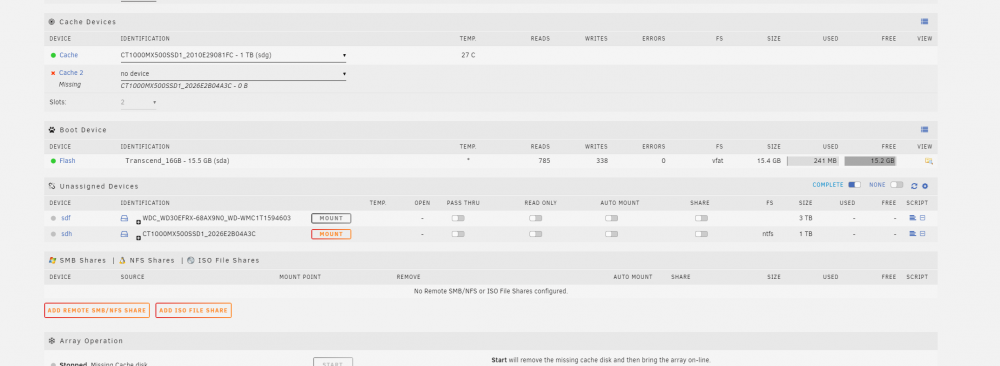Enable Auto Mount for sdh
The image size is (1000, 366).
pos(612,234)
